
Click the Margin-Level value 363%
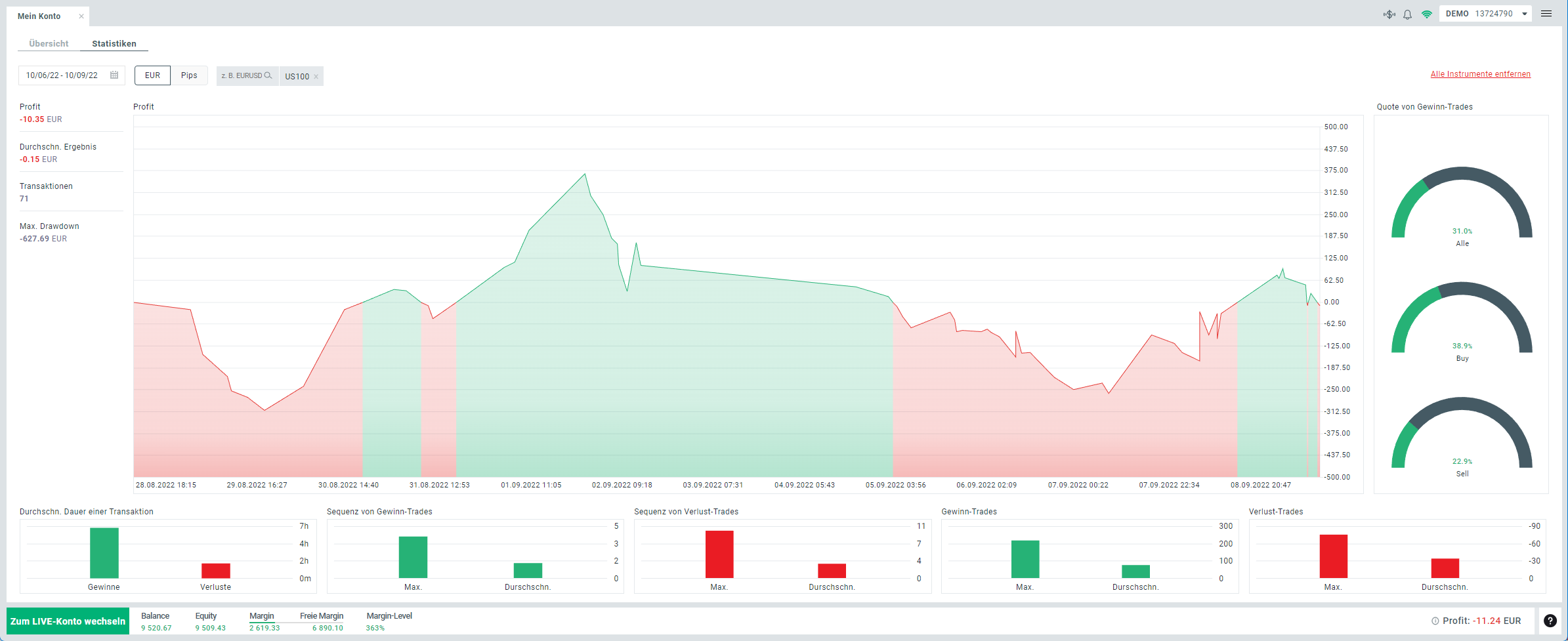[375, 628]
